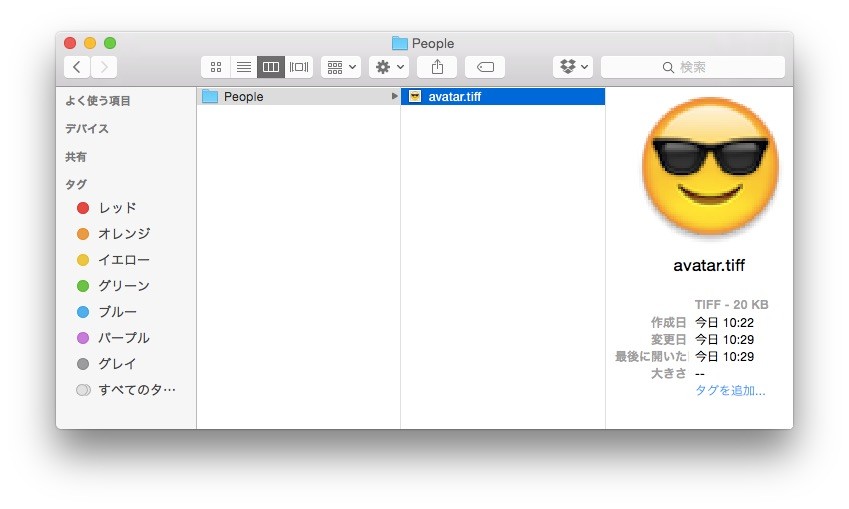
Task: Click the タグを追加... link
Action: pyautogui.click(x=730, y=390)
